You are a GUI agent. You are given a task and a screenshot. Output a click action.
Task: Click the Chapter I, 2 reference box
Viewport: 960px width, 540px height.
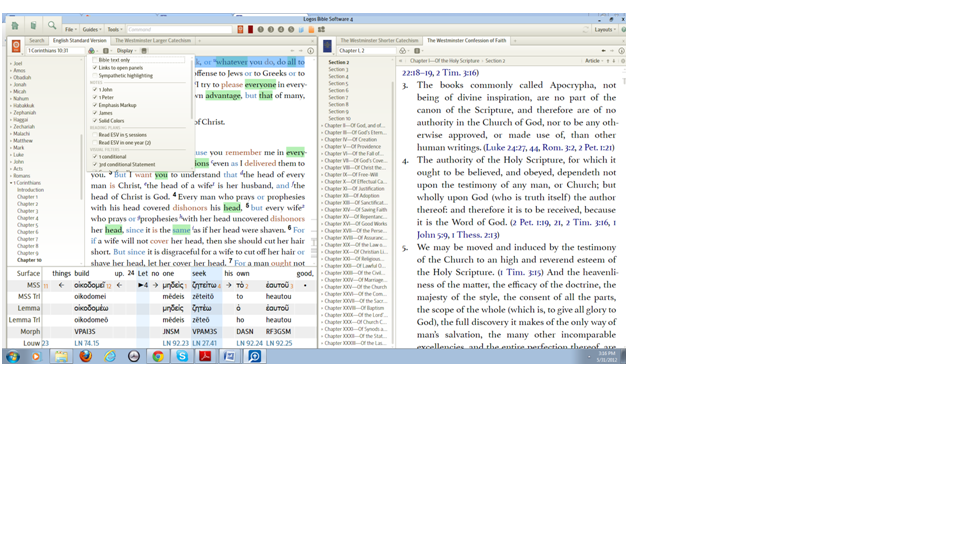(366, 51)
